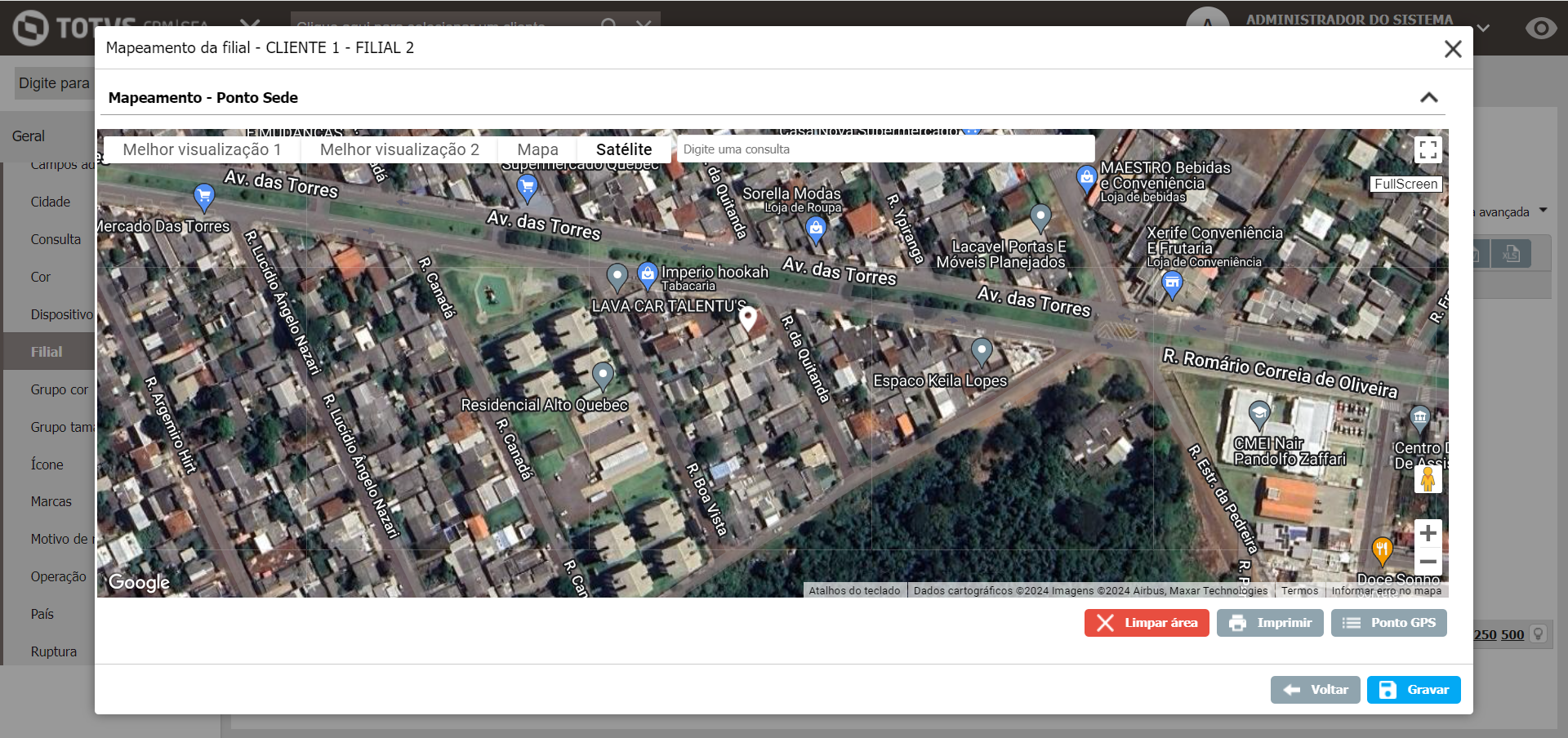Click the map fullscreen toggle icon
The width and height of the screenshot is (1568, 738).
(1428, 149)
